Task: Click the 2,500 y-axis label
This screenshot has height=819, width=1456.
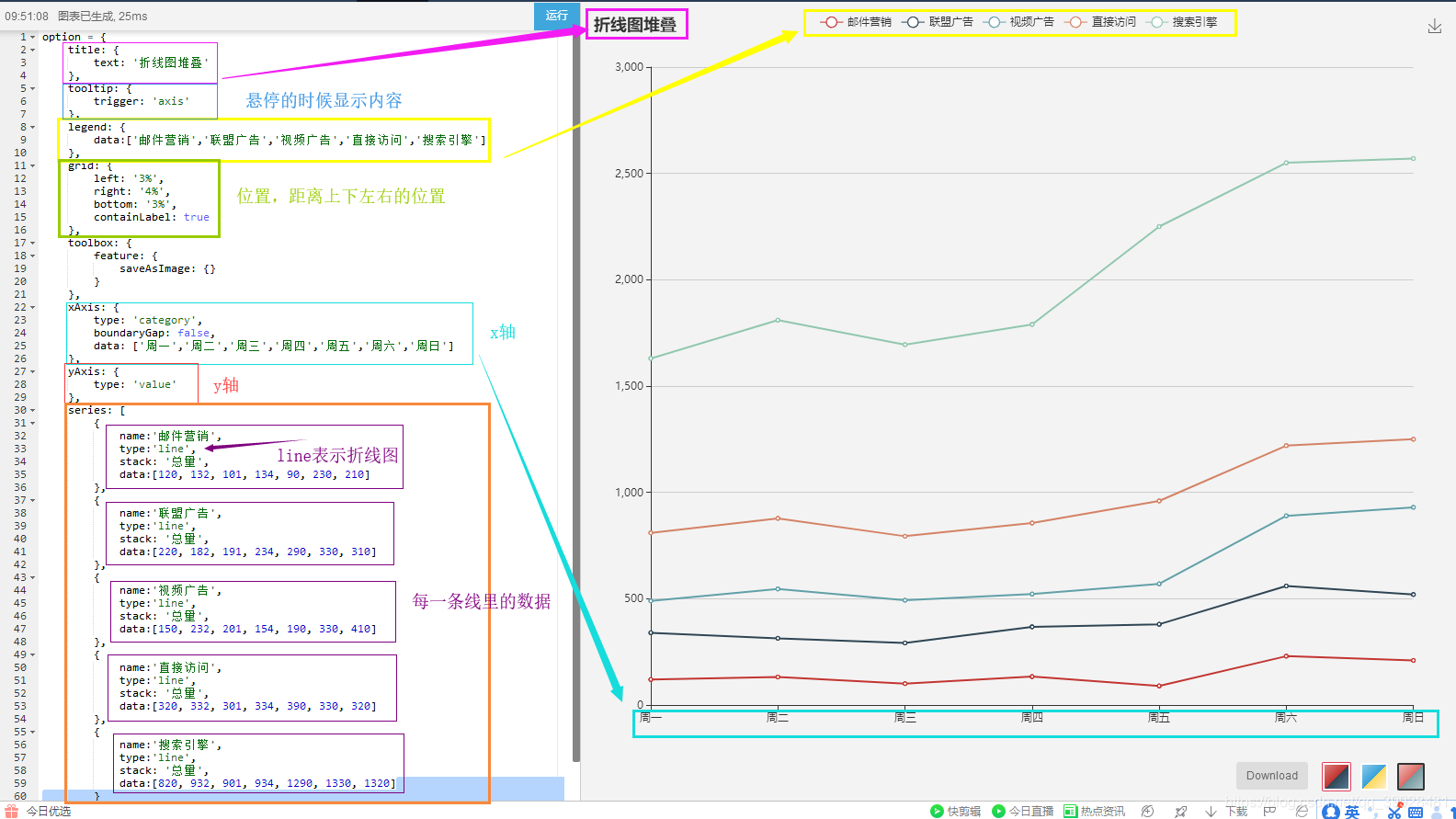Action: pos(629,174)
